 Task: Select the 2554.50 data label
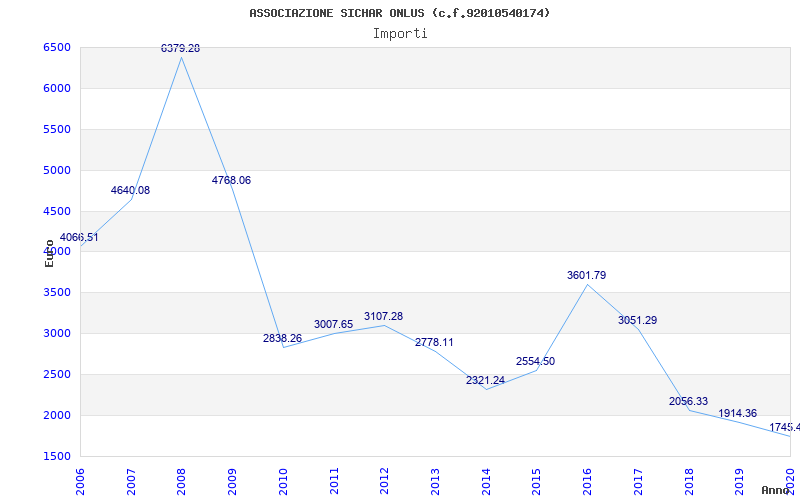tap(535, 361)
